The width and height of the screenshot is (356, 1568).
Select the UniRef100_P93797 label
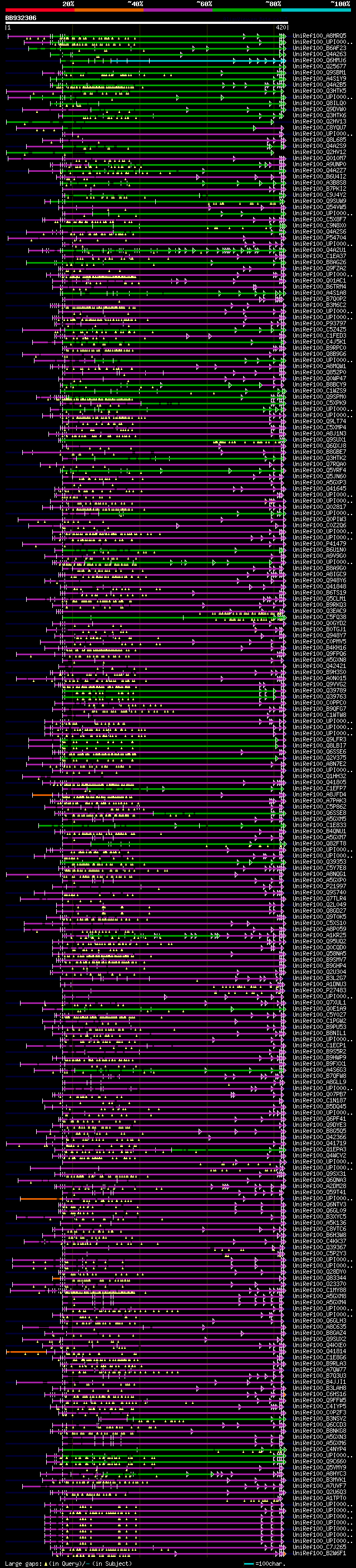pos(319,323)
